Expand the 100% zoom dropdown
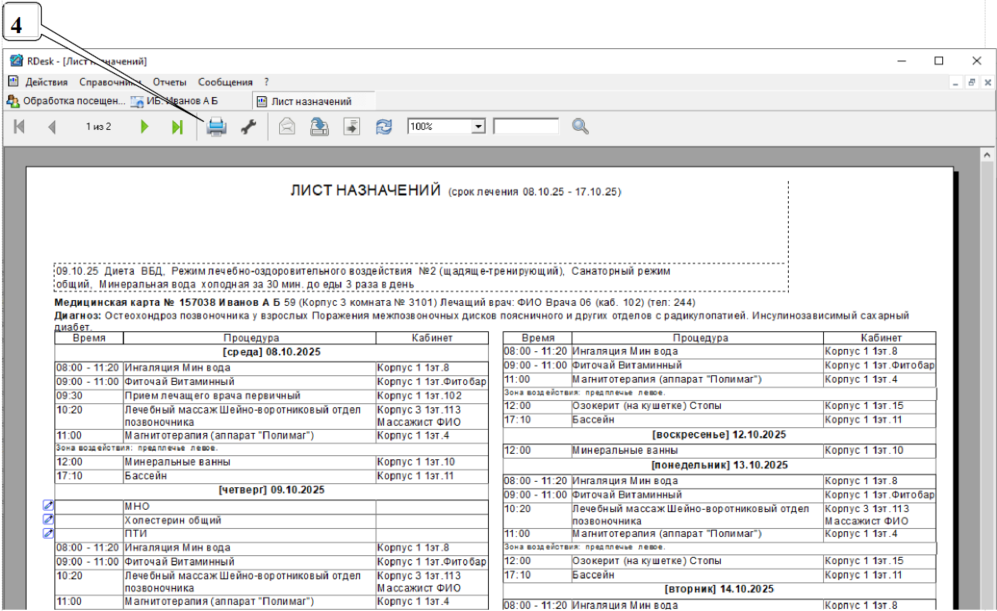The width and height of the screenshot is (997, 611). (x=477, y=127)
